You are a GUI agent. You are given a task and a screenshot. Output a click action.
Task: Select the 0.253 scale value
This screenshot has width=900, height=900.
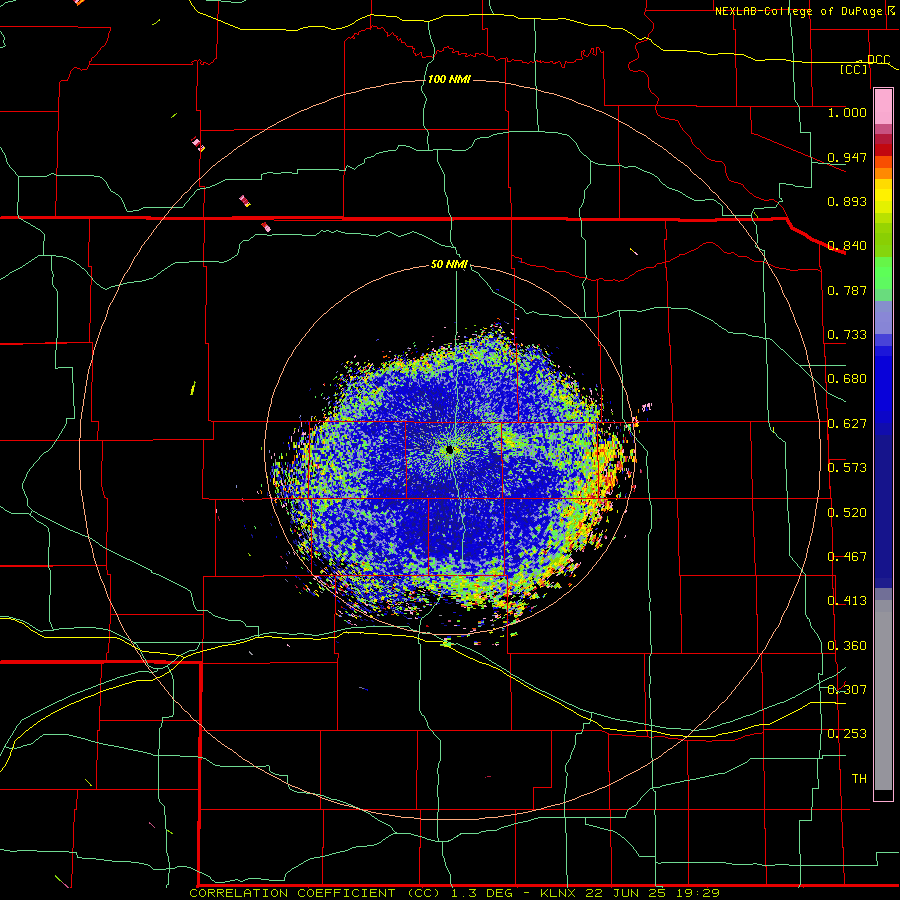point(847,734)
